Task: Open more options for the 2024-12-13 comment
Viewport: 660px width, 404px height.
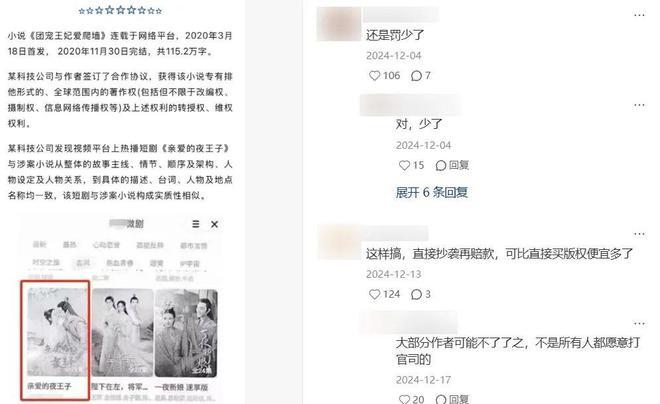Action: [x=639, y=234]
